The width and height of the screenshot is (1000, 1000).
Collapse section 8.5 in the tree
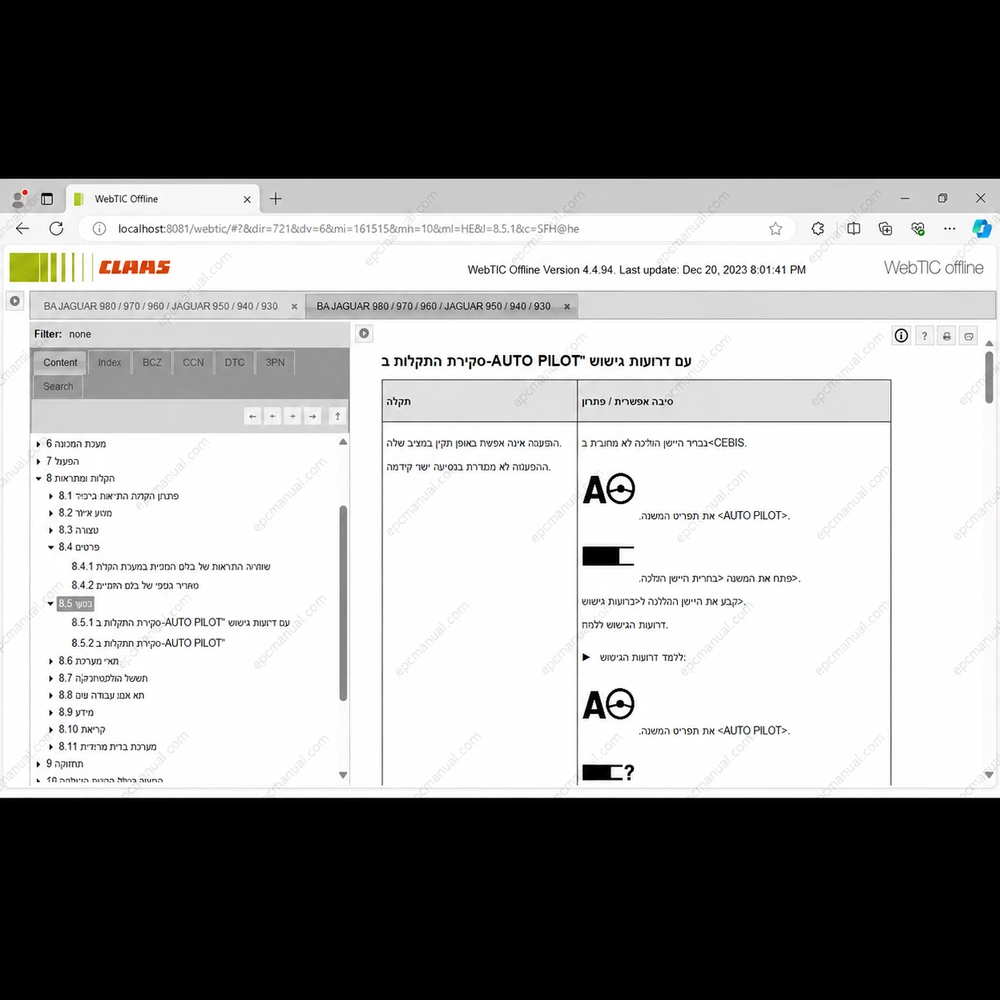pos(51,603)
